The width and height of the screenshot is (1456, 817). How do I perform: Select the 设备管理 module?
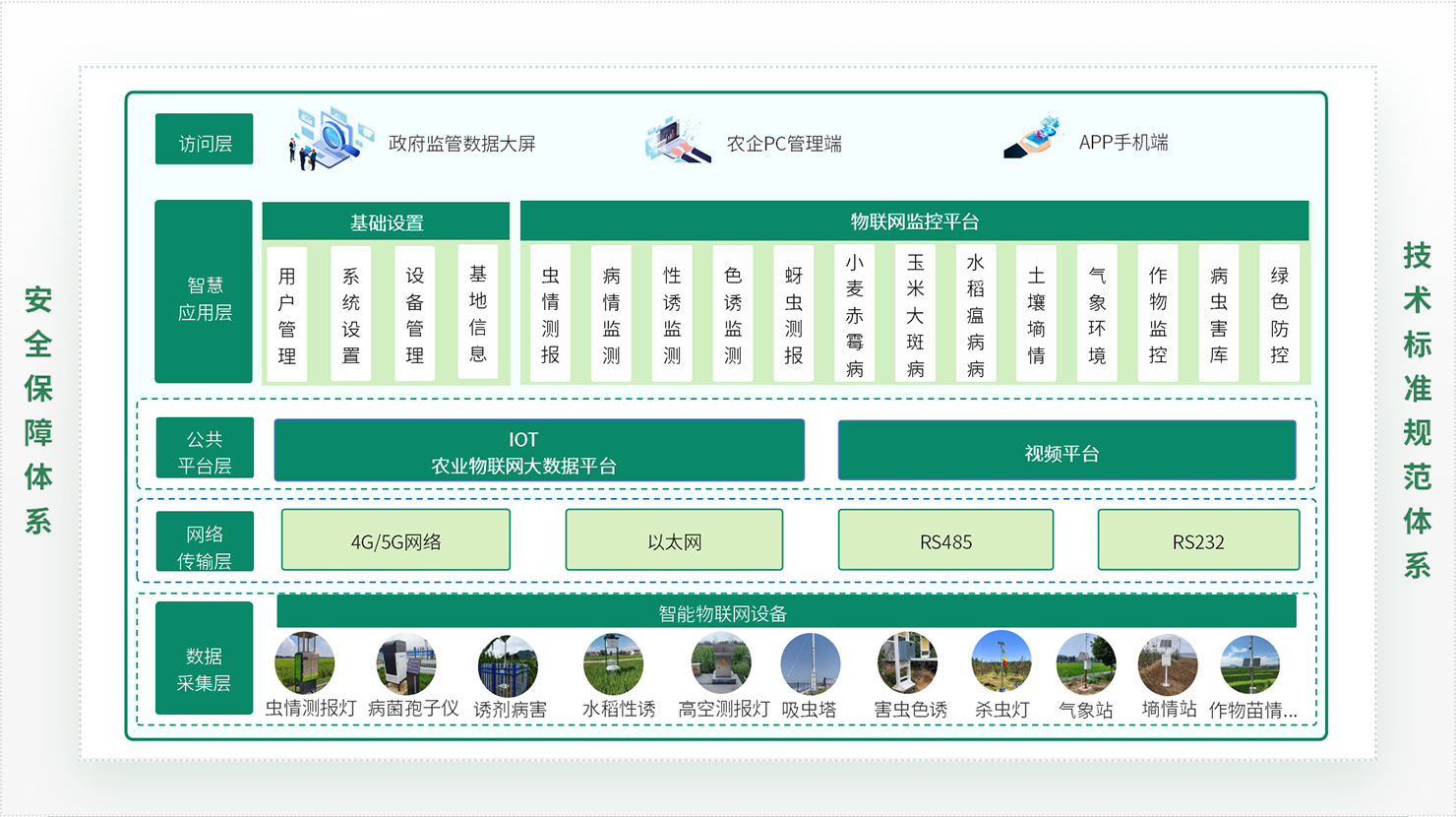[x=415, y=314]
